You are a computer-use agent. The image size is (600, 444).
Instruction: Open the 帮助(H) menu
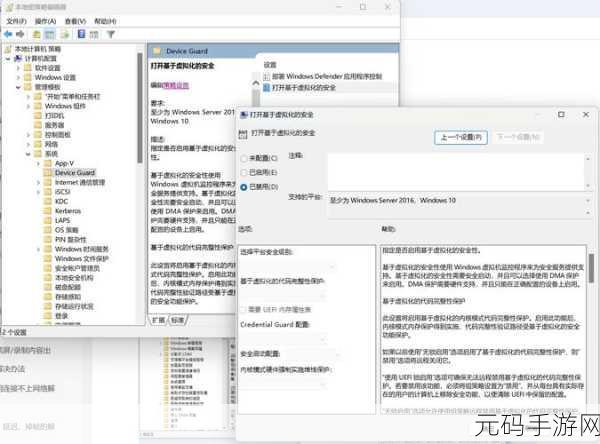(x=105, y=21)
